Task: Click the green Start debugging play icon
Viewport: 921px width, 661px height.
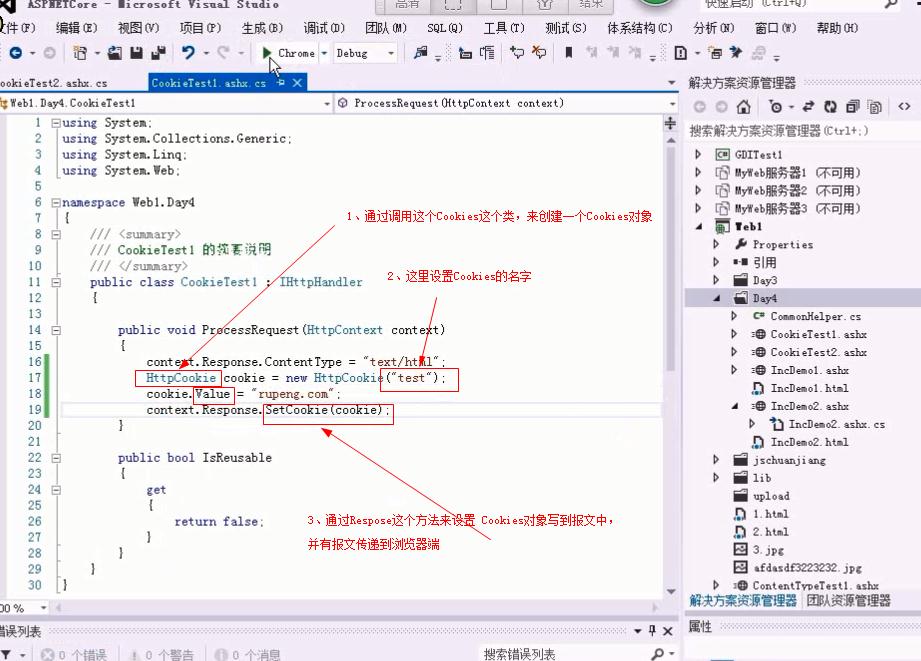Action: point(267,53)
